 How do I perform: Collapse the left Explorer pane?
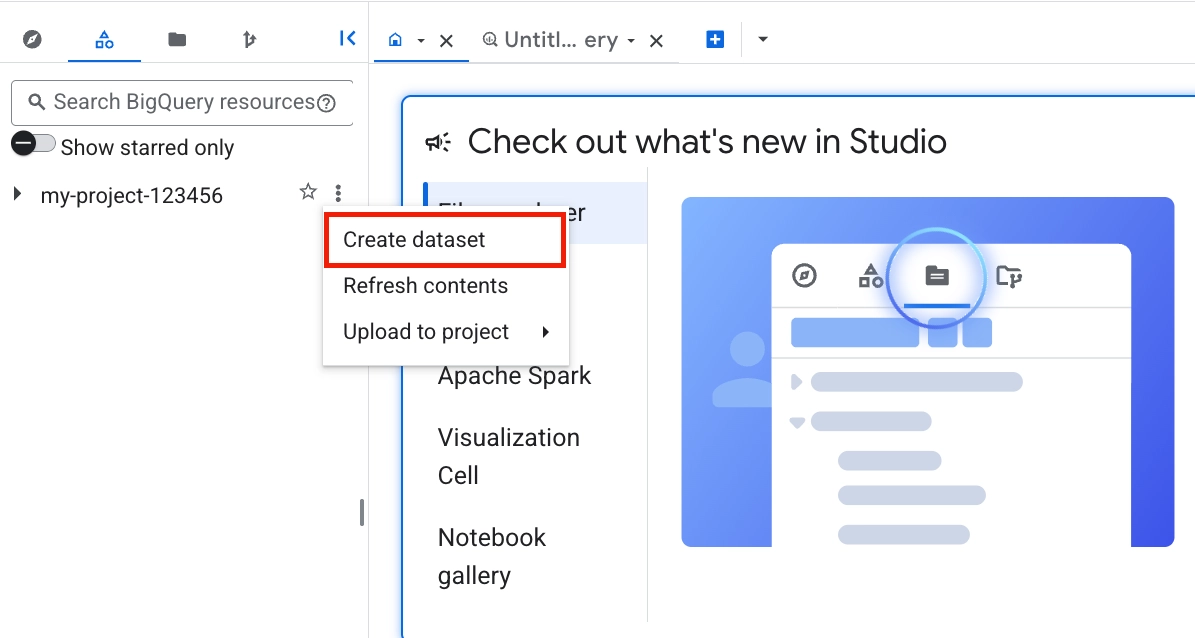coord(348,38)
